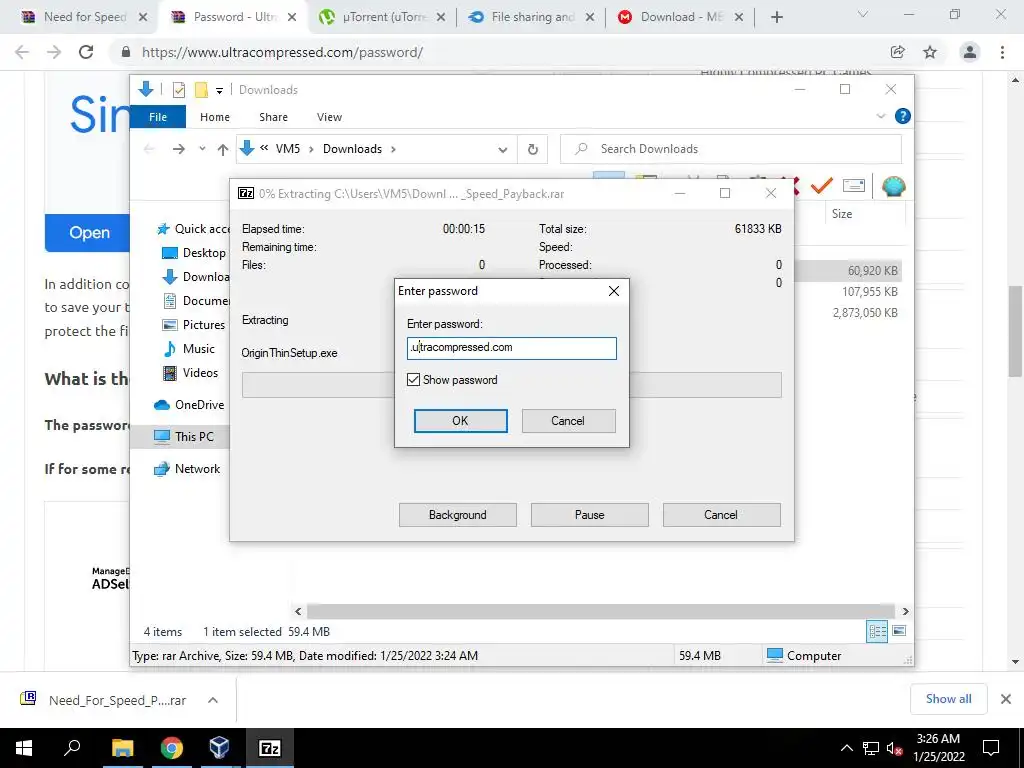Switch to the Need for Speed browser tab
This screenshot has height=768, width=1024.
point(84,17)
